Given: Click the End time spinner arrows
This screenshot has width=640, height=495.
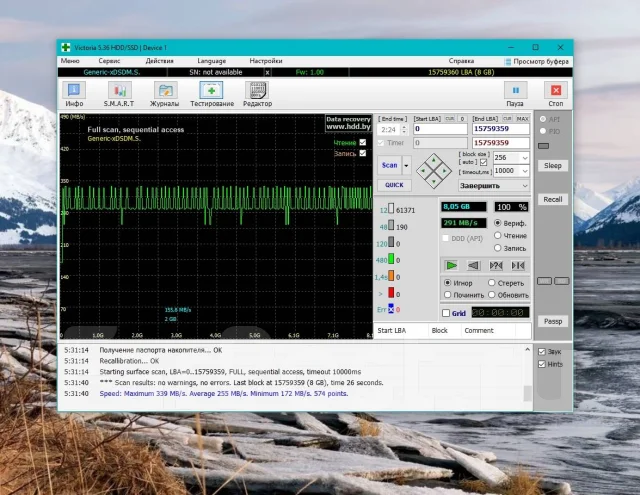Looking at the screenshot, I should tap(404, 130).
